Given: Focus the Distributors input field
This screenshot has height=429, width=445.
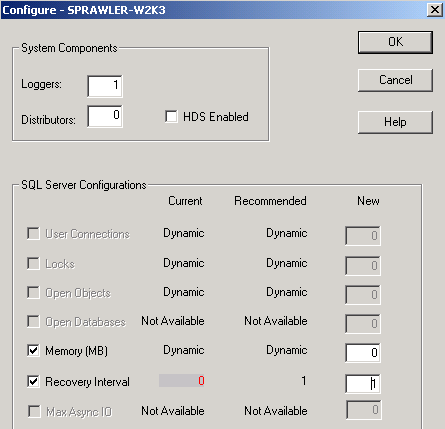Looking at the screenshot, I should [105, 116].
